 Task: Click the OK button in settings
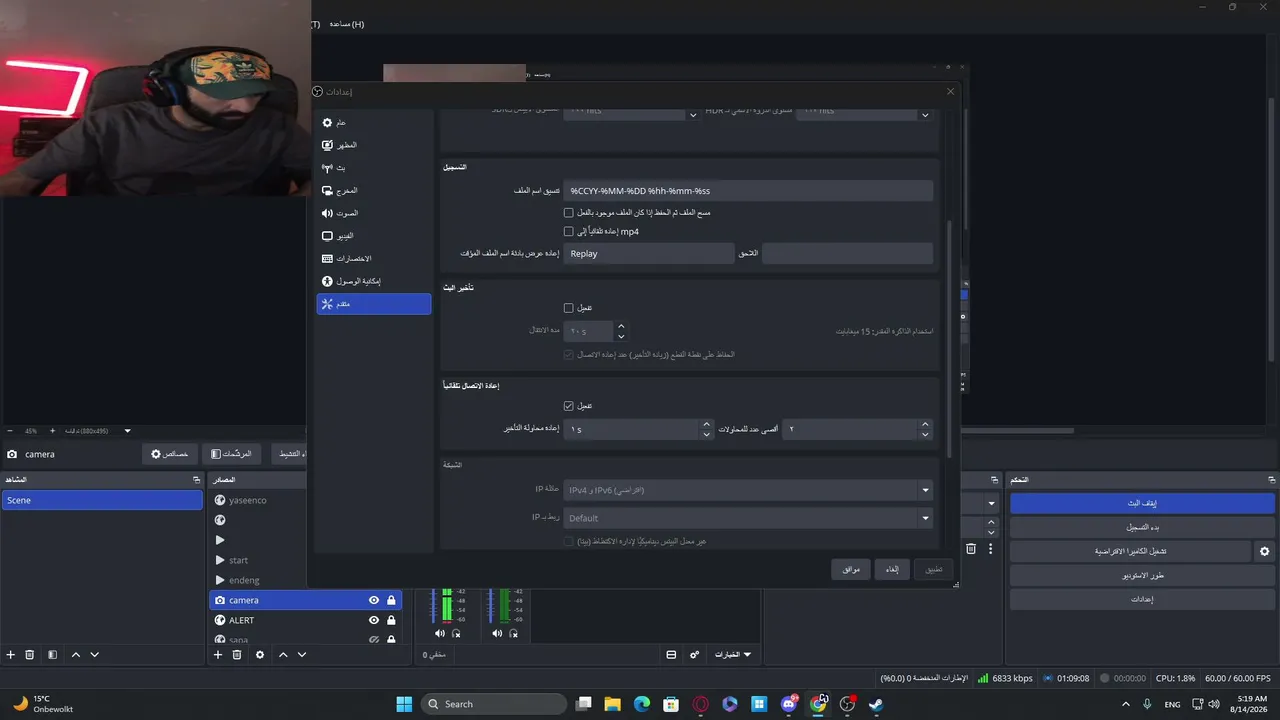[851, 569]
